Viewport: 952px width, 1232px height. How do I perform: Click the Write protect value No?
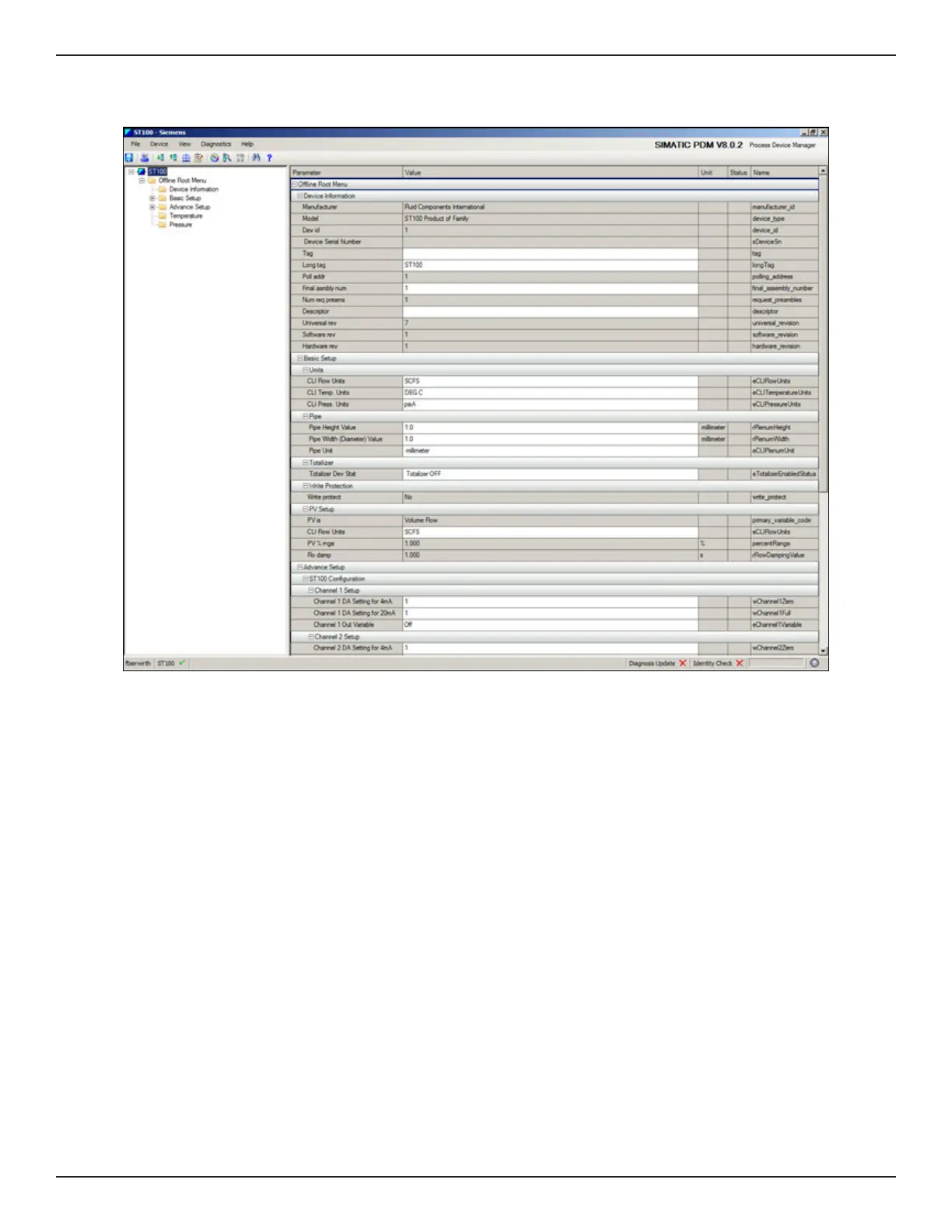coord(550,497)
